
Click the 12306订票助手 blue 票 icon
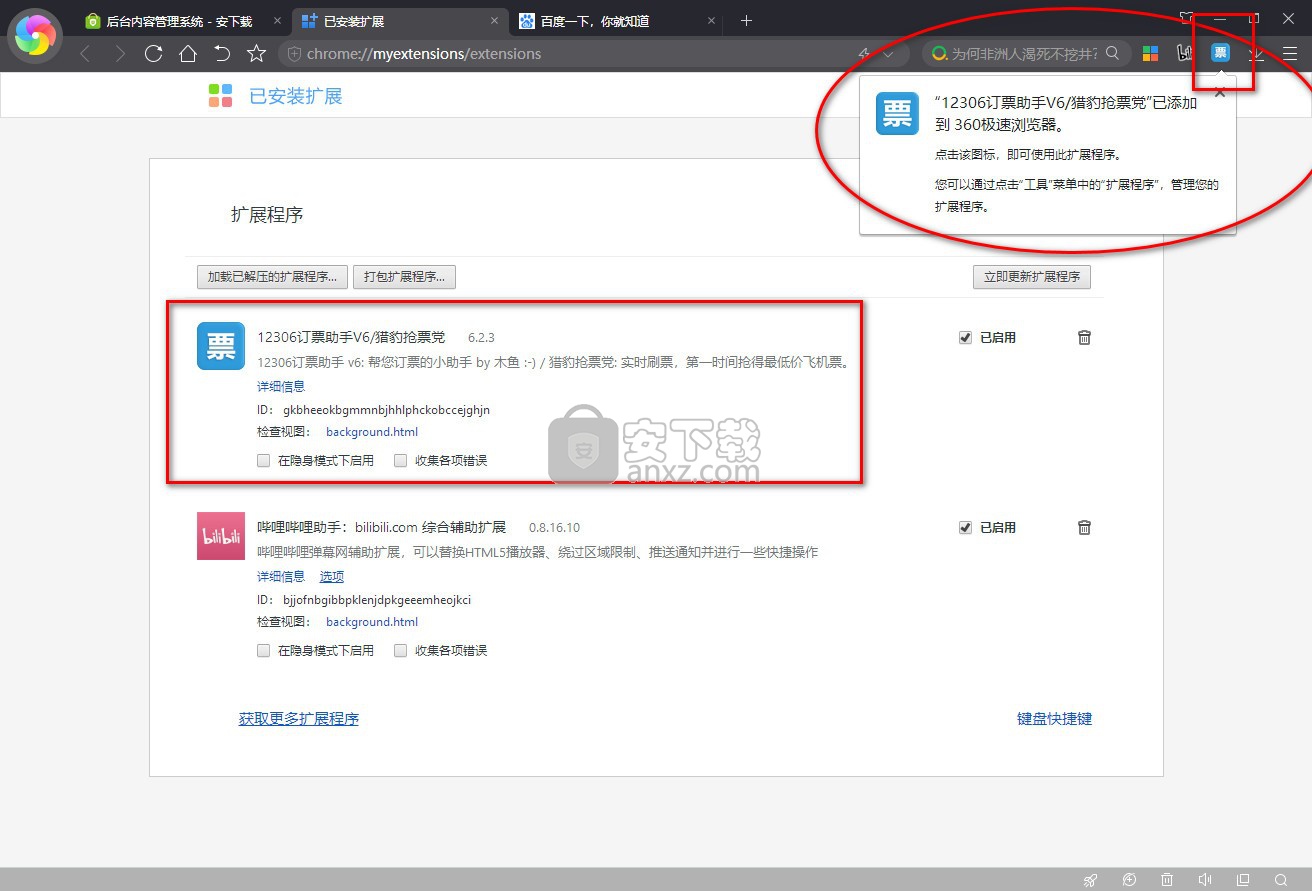coord(221,346)
